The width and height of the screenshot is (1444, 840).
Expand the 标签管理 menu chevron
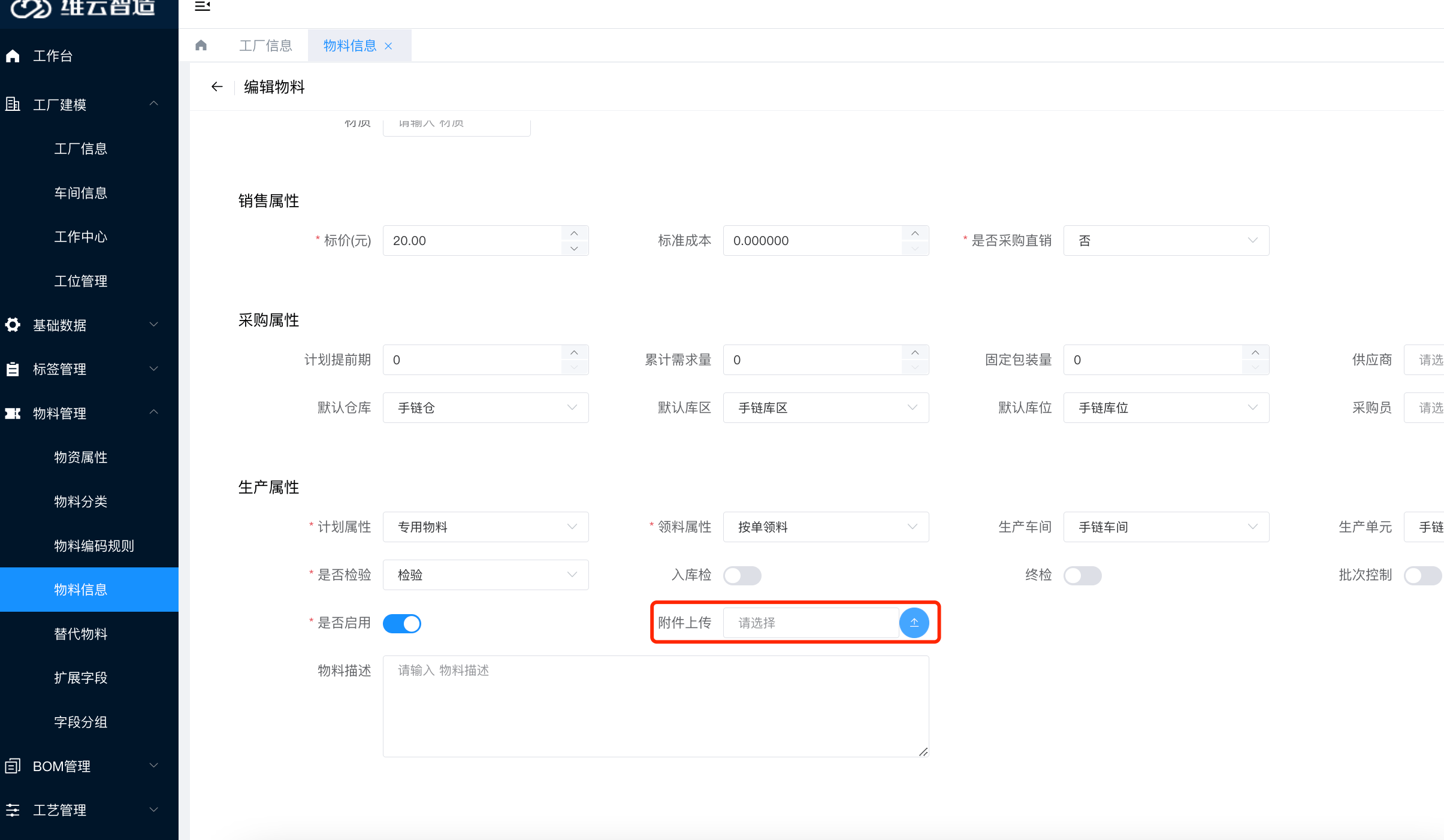pyautogui.click(x=153, y=368)
